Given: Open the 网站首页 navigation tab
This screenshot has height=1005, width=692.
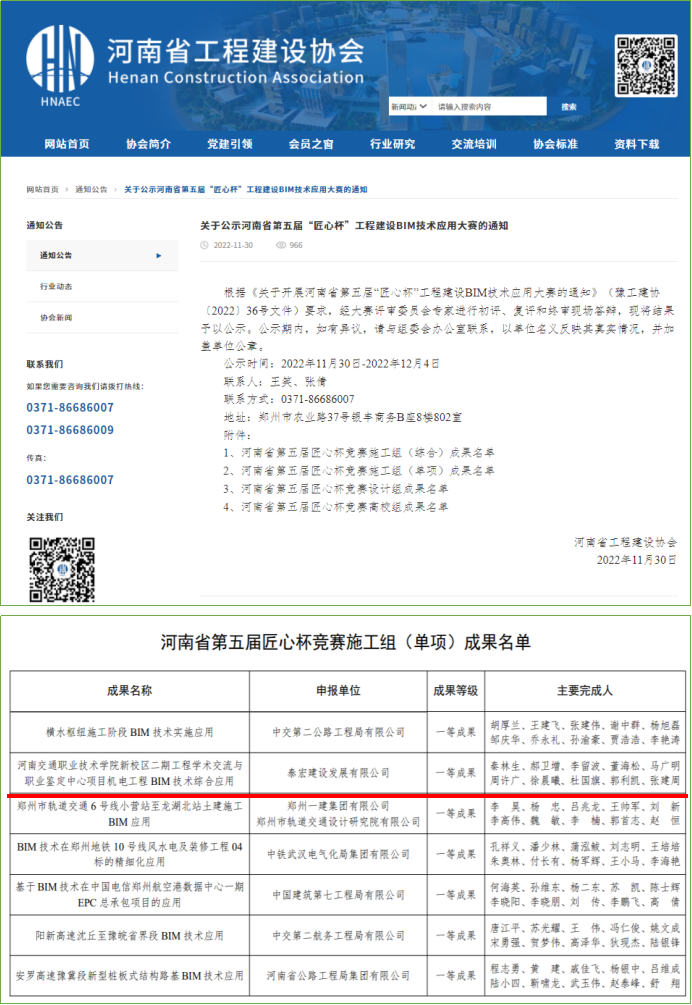Looking at the screenshot, I should coord(67,144).
